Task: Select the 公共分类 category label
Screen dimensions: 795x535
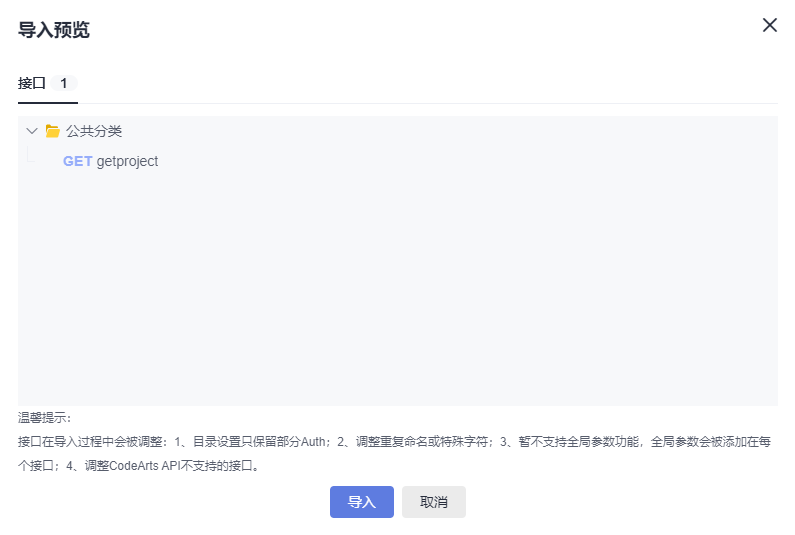Action: point(94,131)
